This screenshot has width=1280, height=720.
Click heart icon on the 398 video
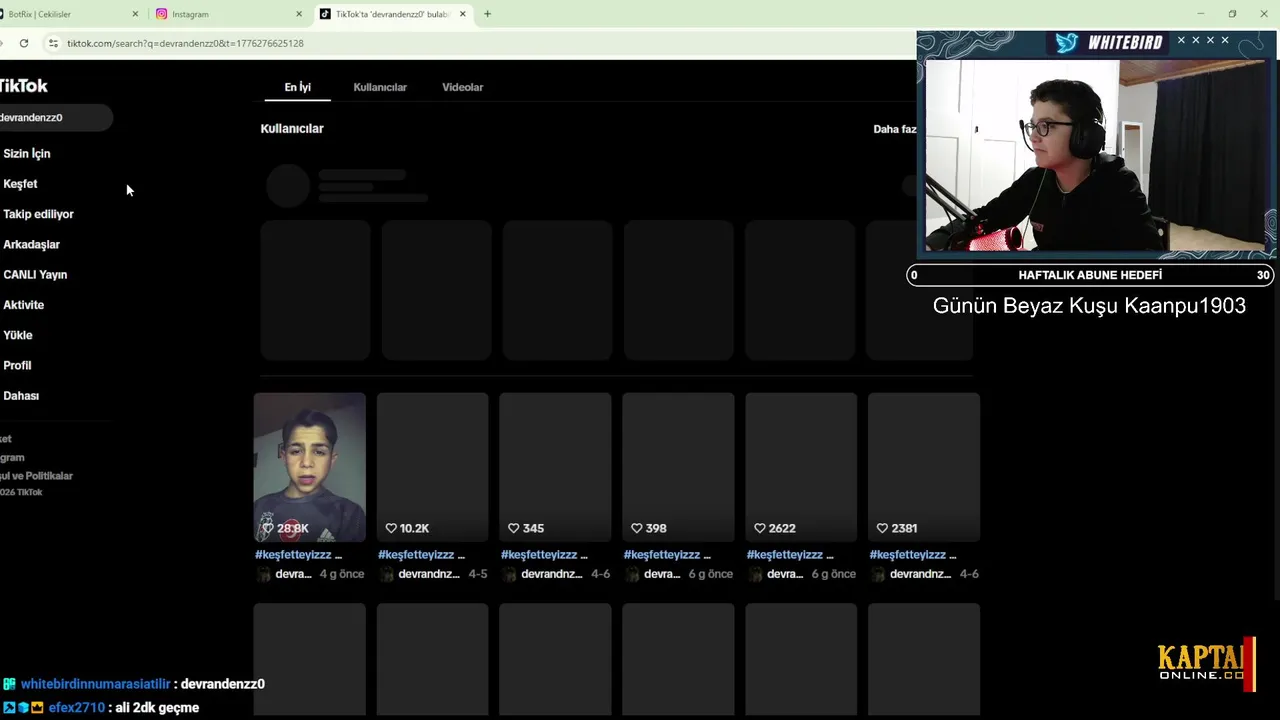tap(636, 528)
